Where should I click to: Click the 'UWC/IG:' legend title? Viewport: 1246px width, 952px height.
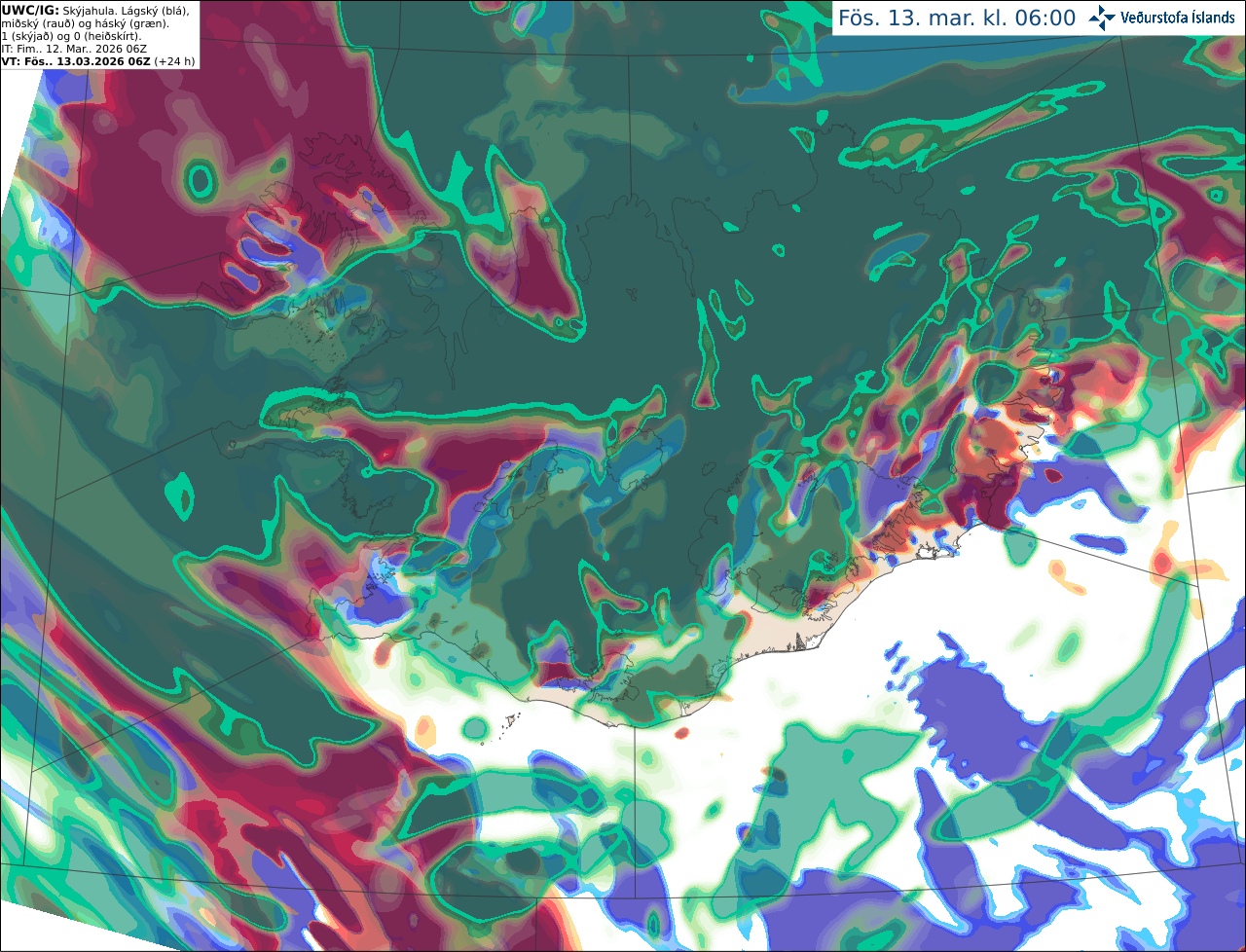(x=30, y=11)
